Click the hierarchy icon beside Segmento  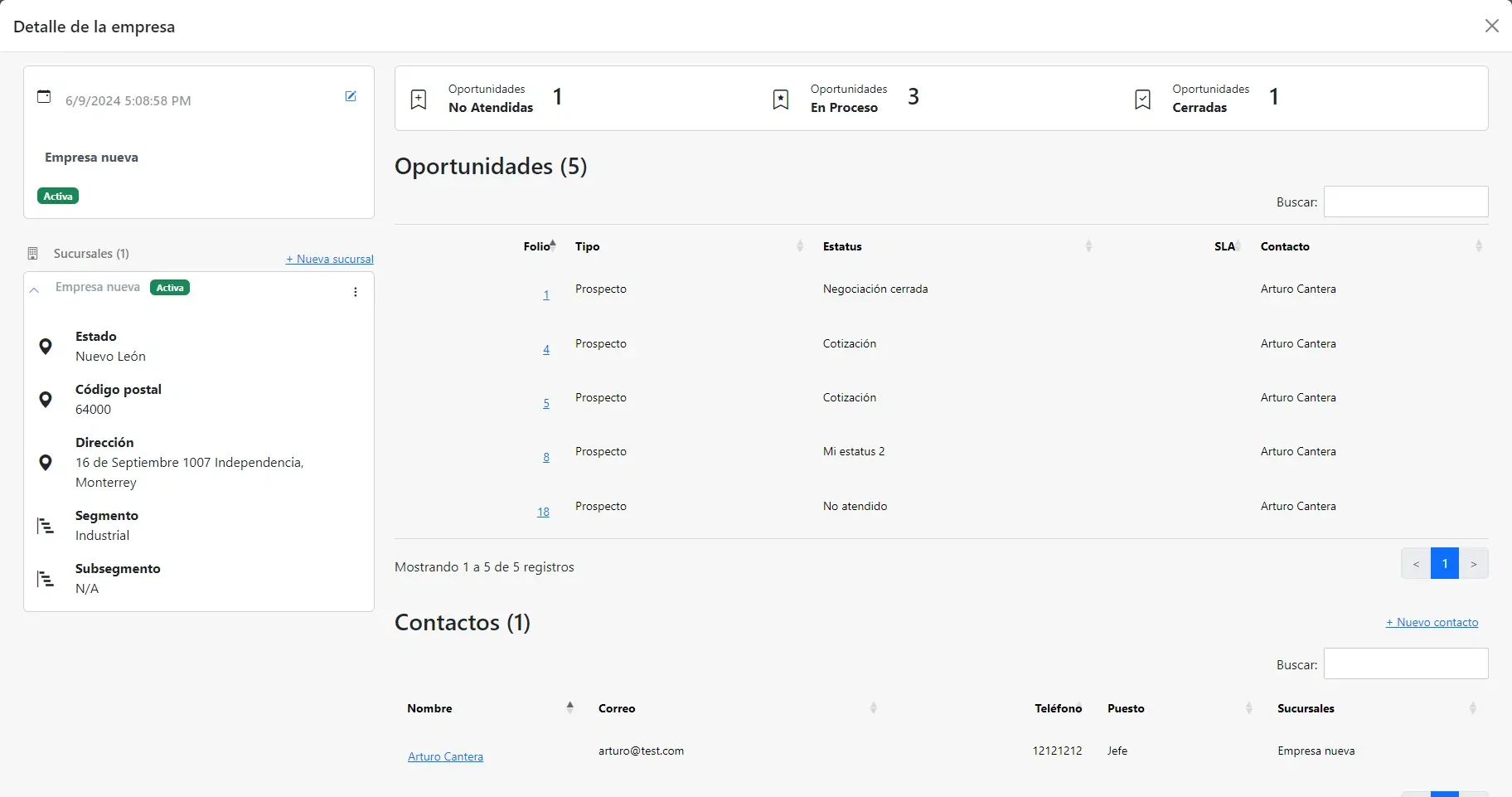tap(46, 526)
